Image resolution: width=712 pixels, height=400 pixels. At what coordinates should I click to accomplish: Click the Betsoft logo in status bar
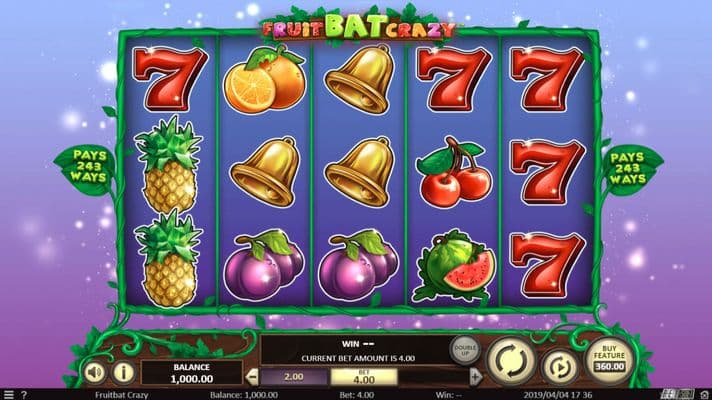(x=677, y=395)
